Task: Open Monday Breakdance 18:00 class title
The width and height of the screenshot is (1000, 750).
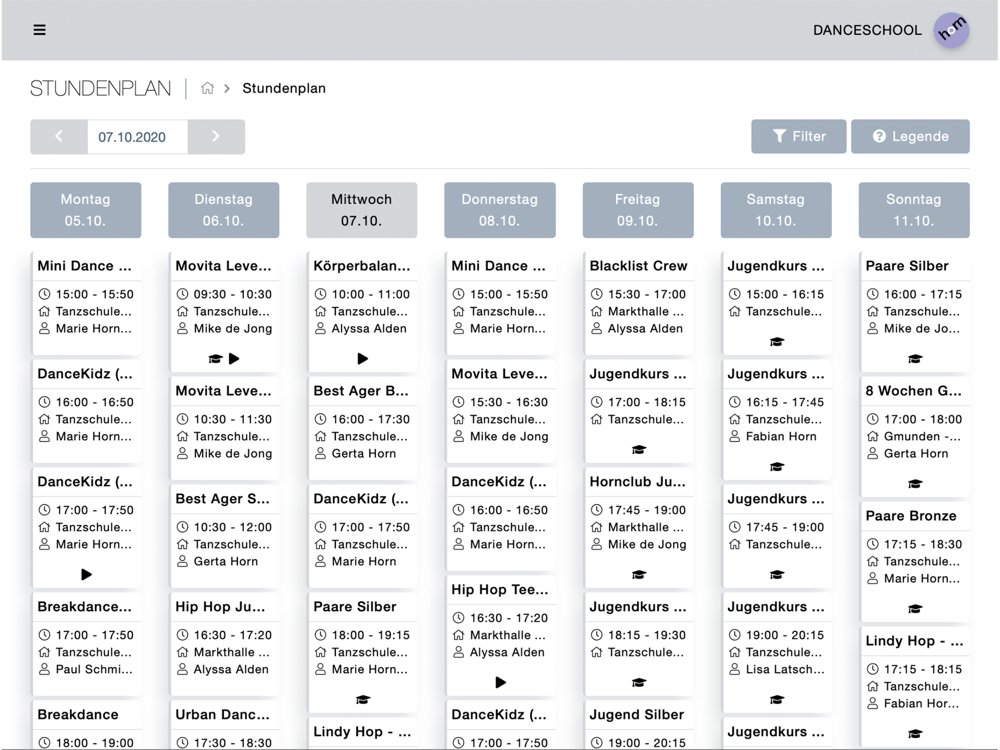Action: [x=78, y=714]
